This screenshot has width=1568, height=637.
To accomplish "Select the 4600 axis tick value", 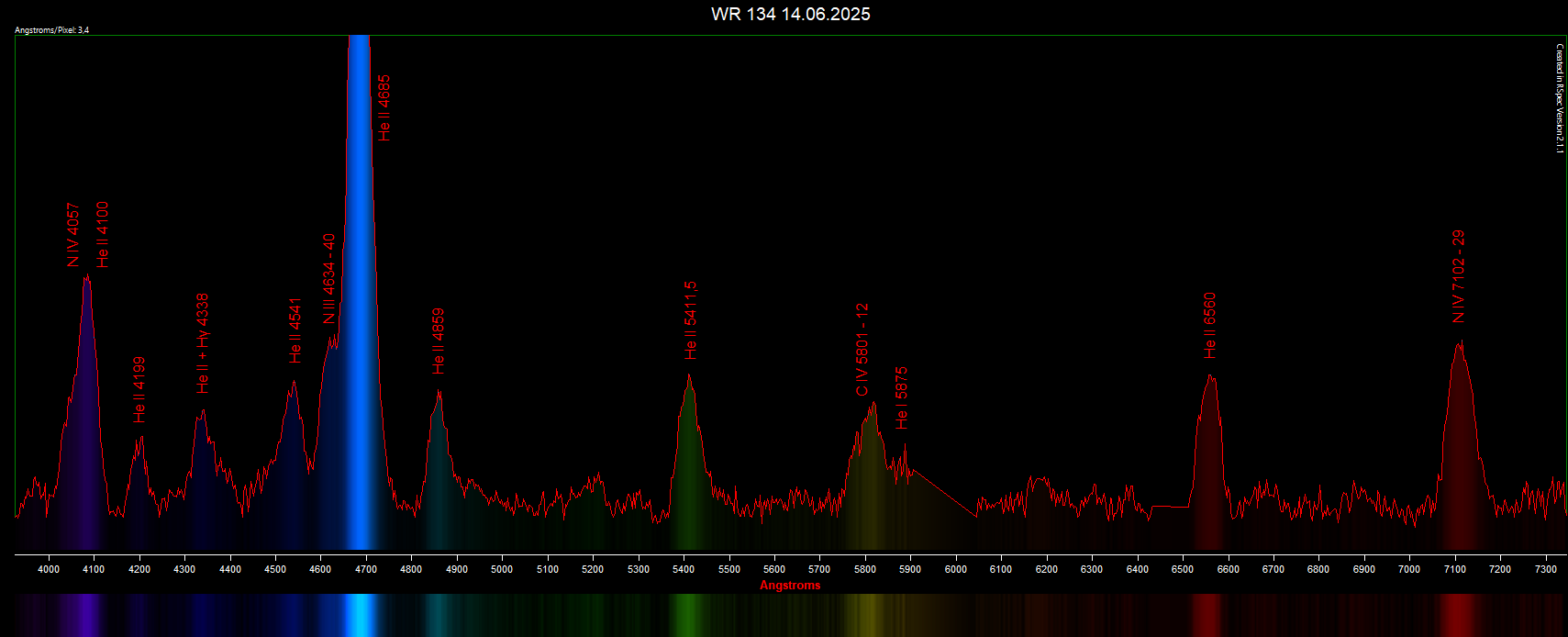I will (x=320, y=569).
